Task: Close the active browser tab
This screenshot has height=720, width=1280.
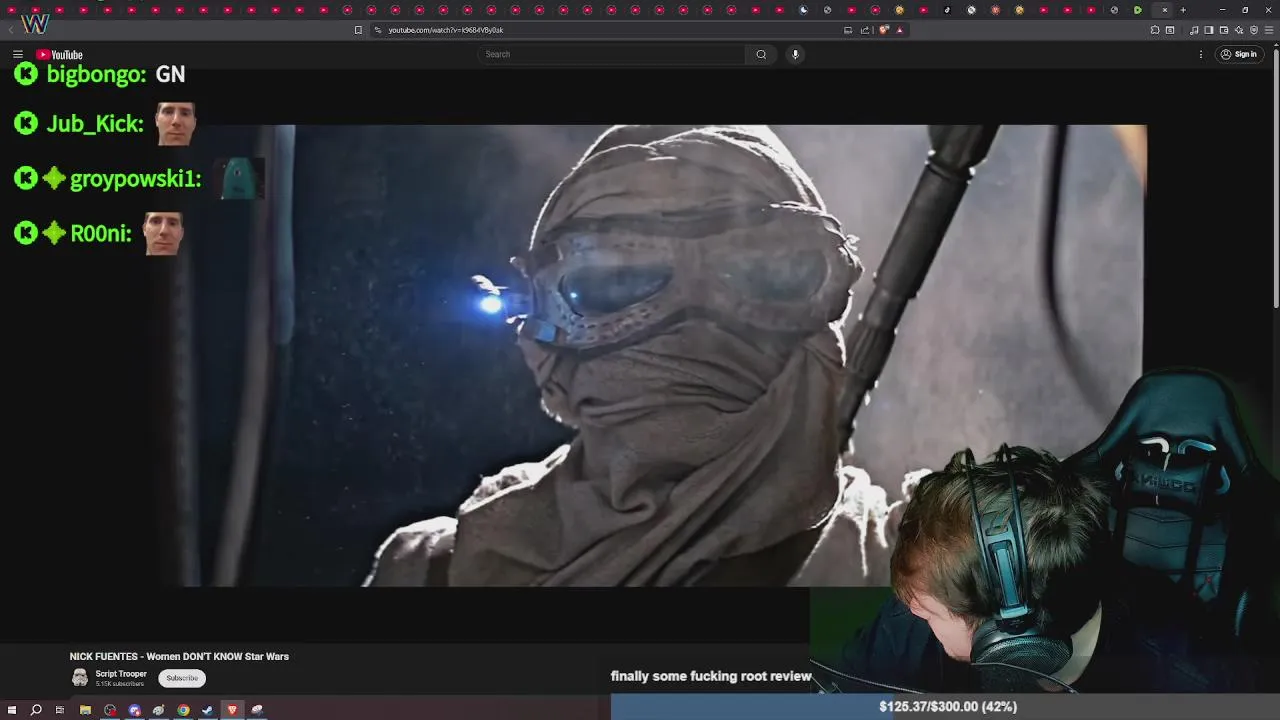Action: 1165,10
